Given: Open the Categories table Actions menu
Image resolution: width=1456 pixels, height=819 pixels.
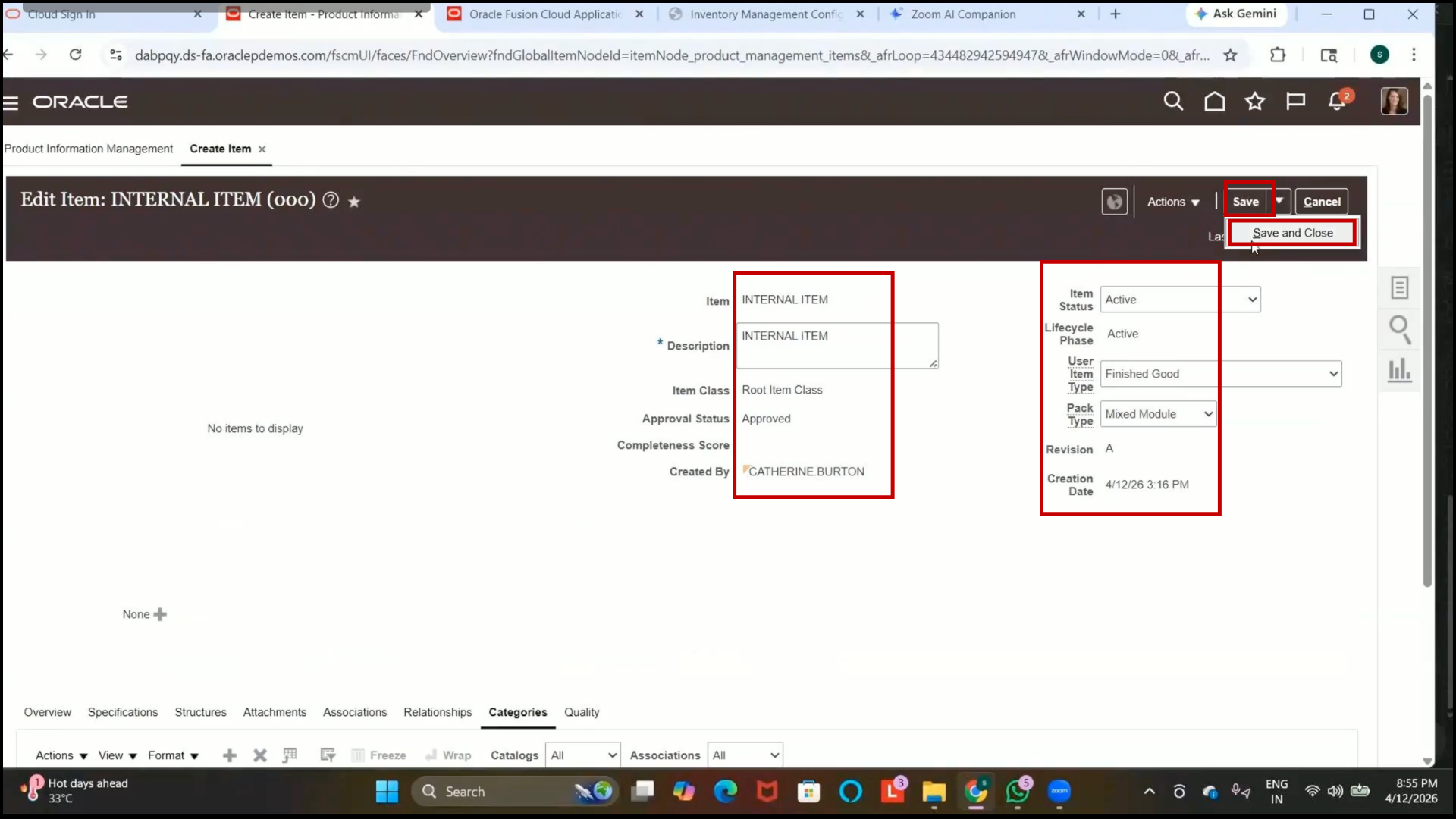Looking at the screenshot, I should pos(61,755).
